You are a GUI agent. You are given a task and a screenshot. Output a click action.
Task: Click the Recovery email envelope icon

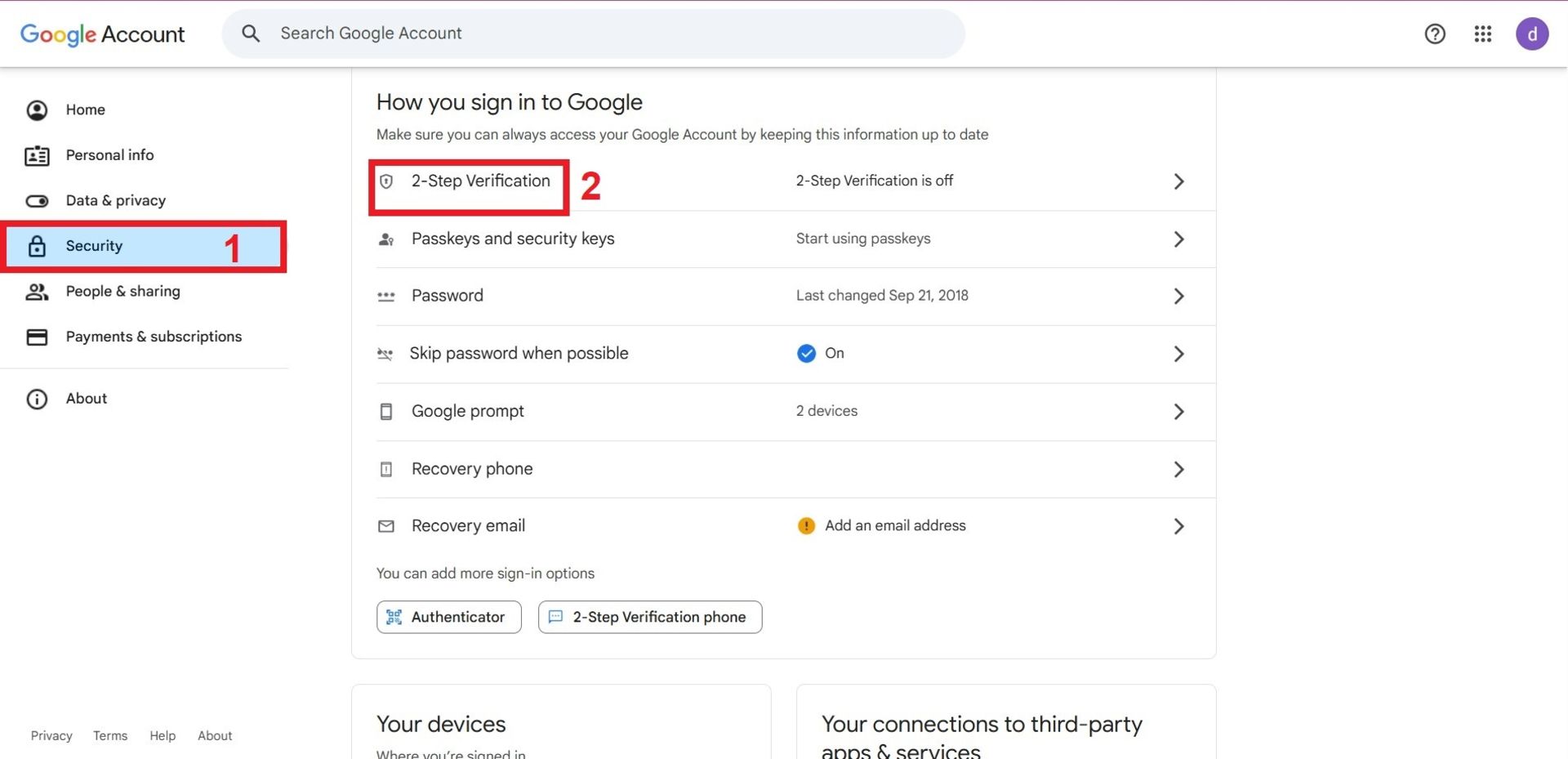click(386, 526)
